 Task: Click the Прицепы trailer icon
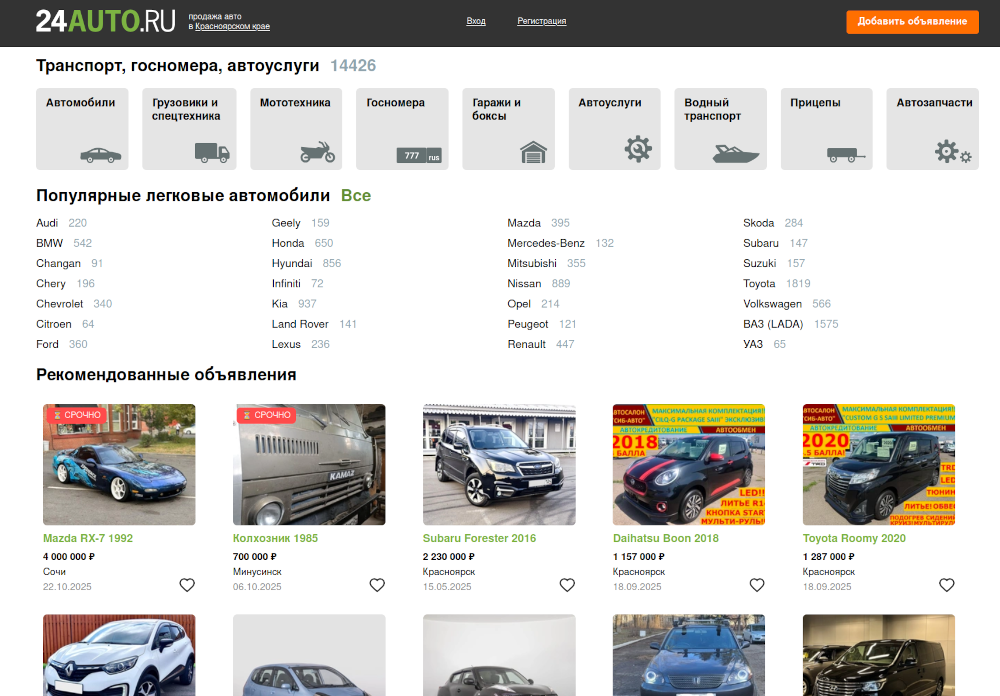[845, 154]
